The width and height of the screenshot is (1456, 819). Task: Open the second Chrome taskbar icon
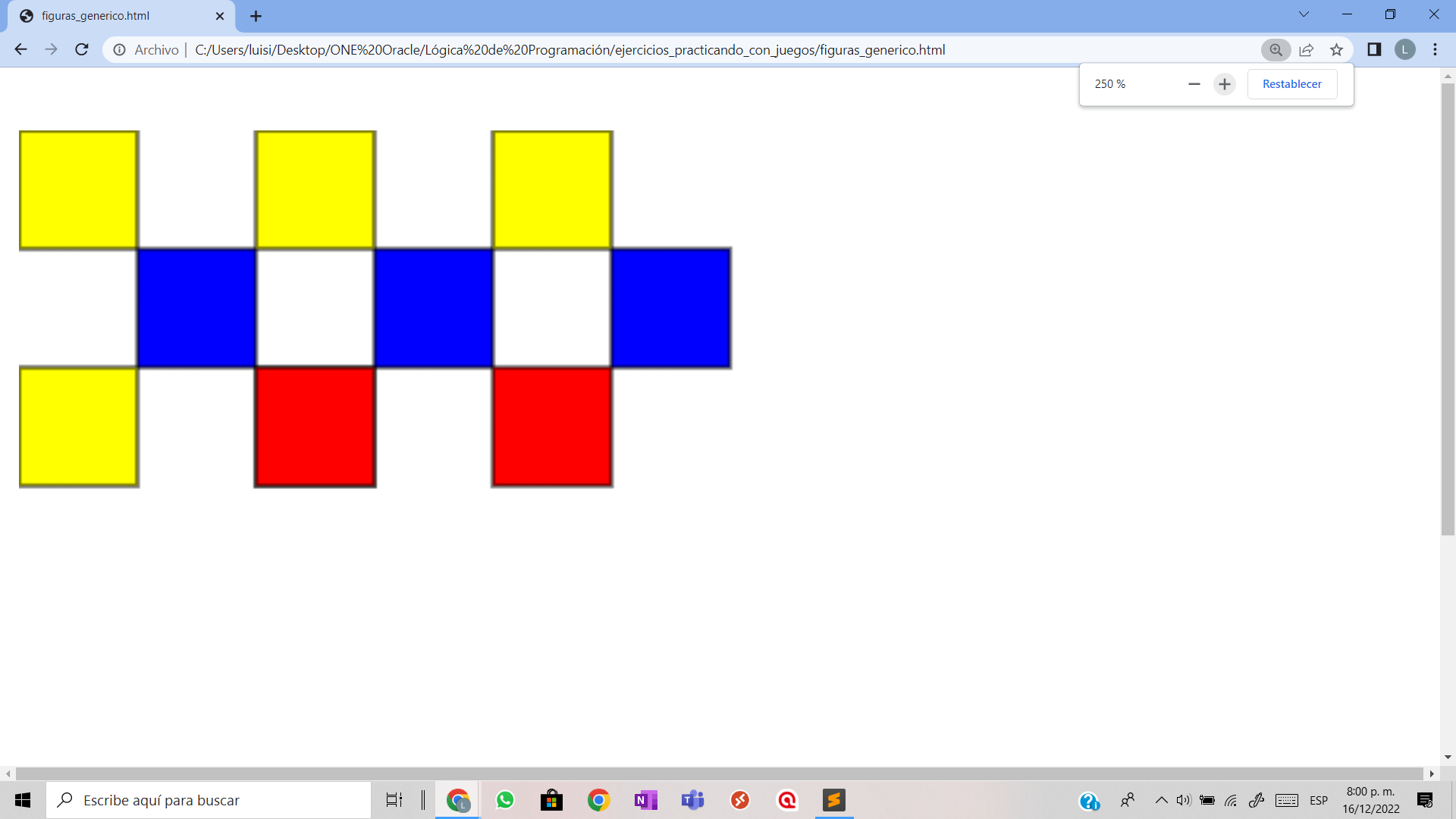click(599, 800)
